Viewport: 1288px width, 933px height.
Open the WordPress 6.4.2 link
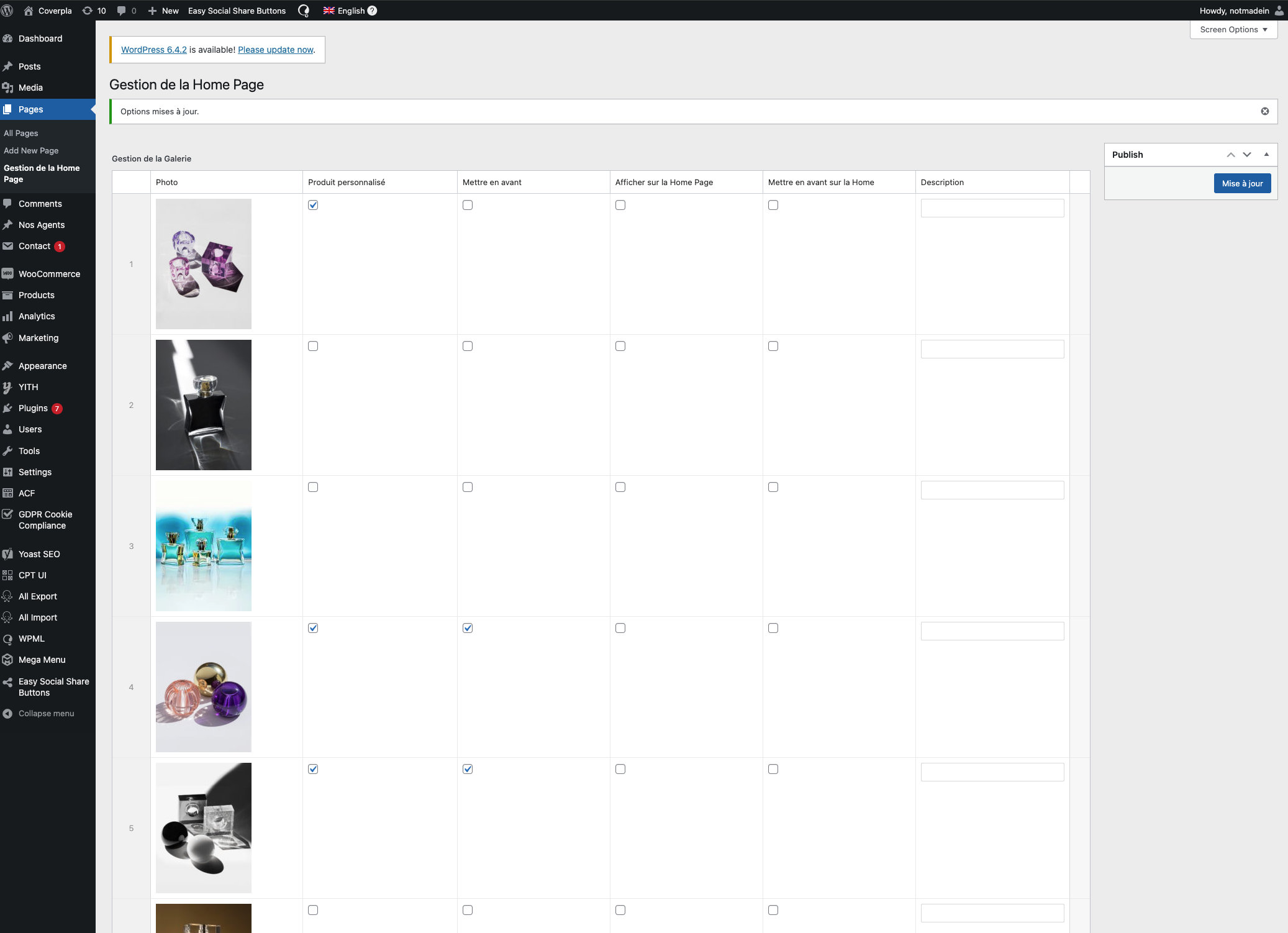(154, 50)
